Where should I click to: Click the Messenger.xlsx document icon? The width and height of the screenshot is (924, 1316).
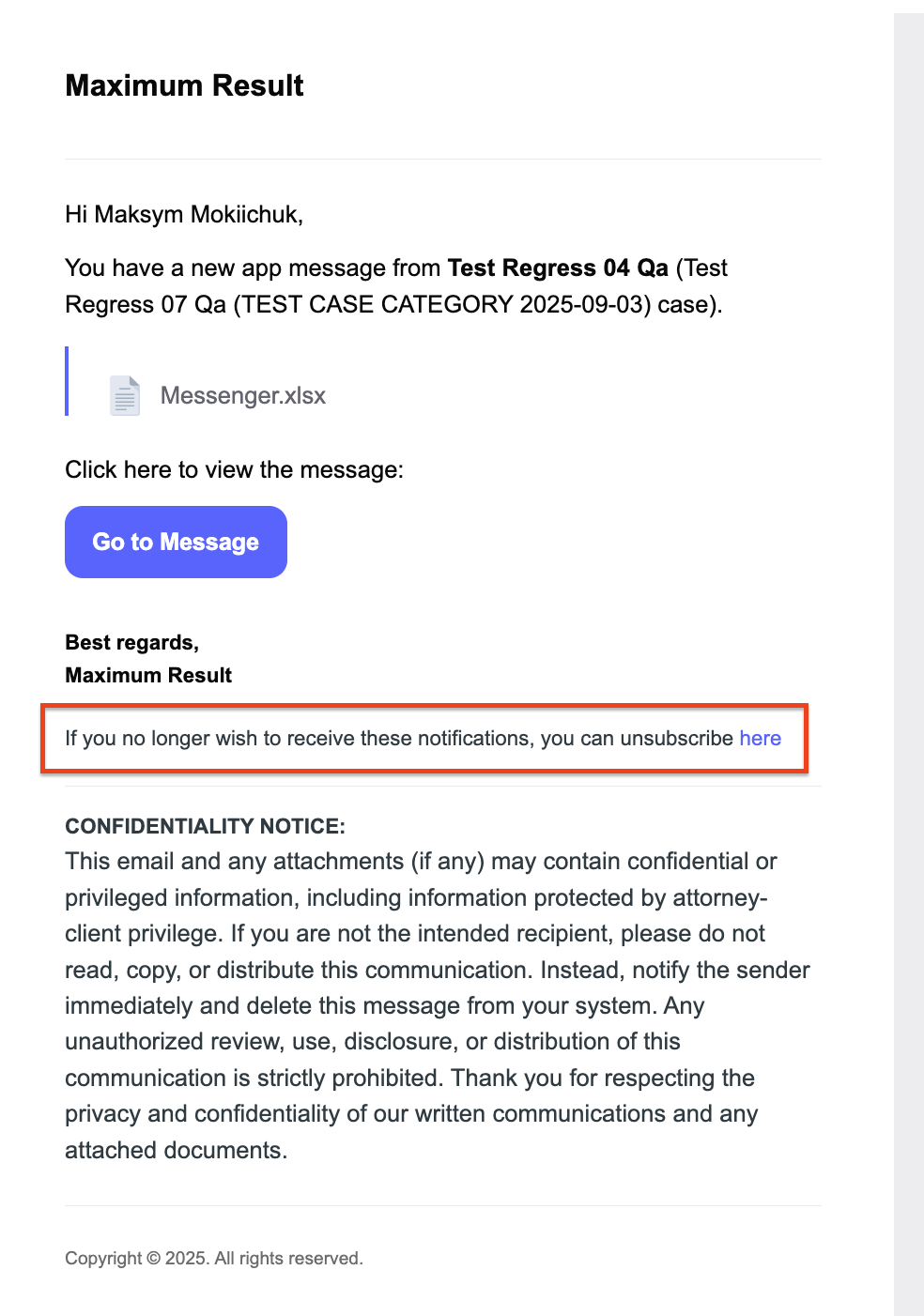124,395
